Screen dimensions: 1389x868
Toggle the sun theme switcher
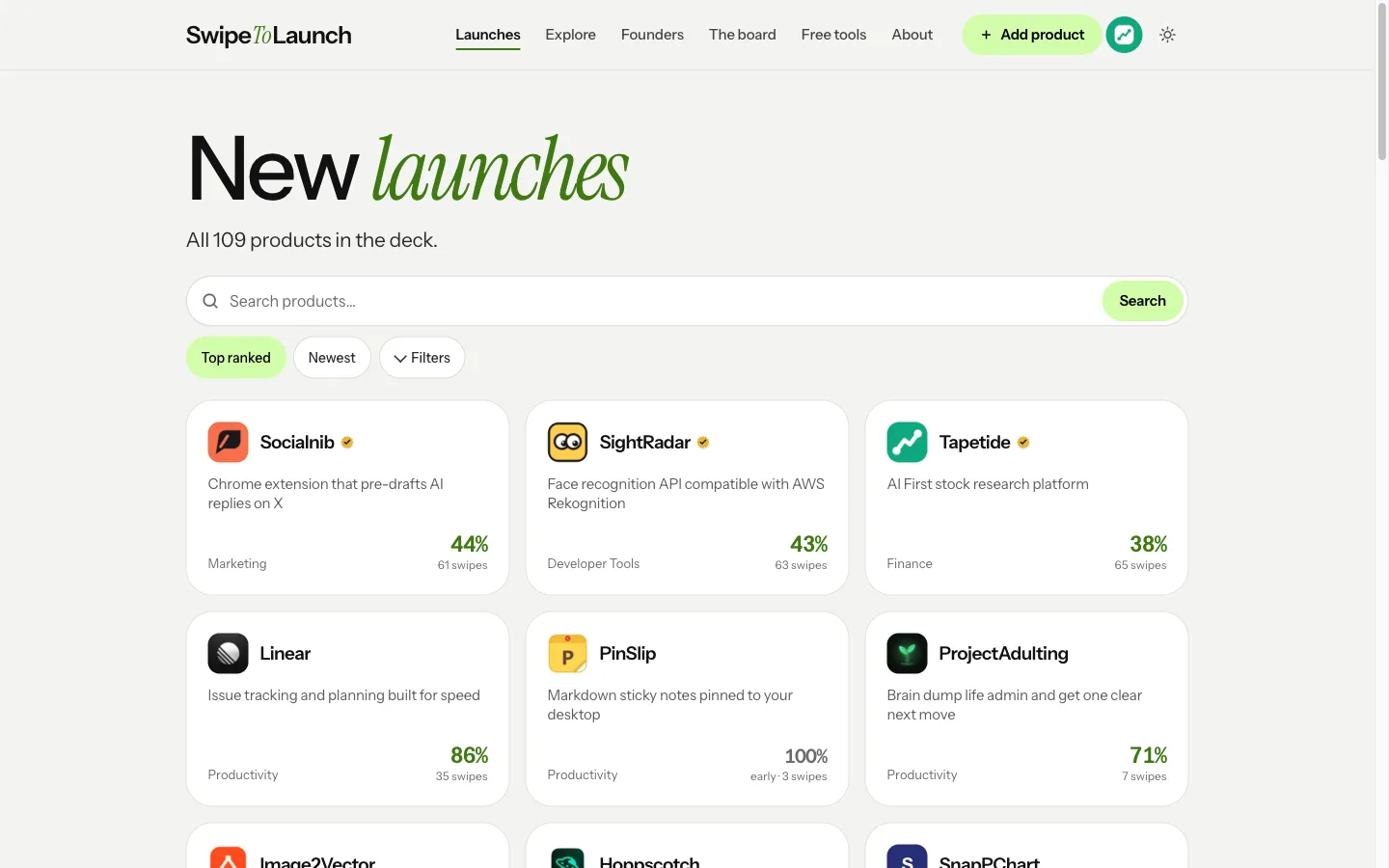[x=1167, y=35]
